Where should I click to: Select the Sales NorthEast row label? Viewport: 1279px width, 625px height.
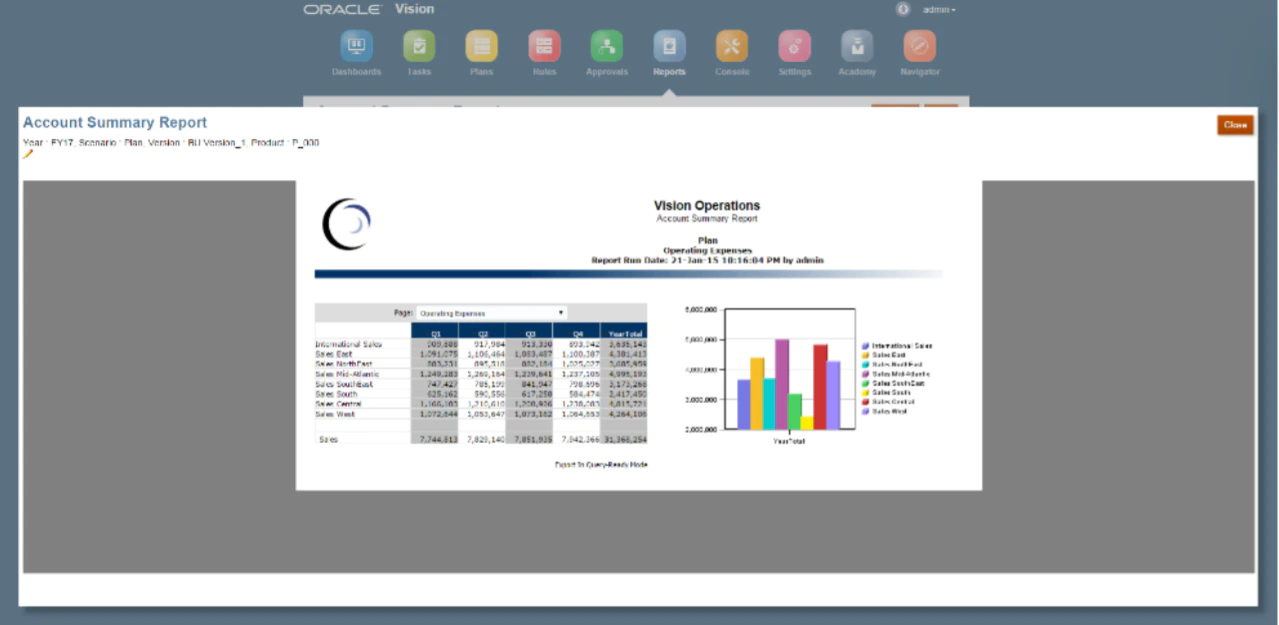click(342, 363)
